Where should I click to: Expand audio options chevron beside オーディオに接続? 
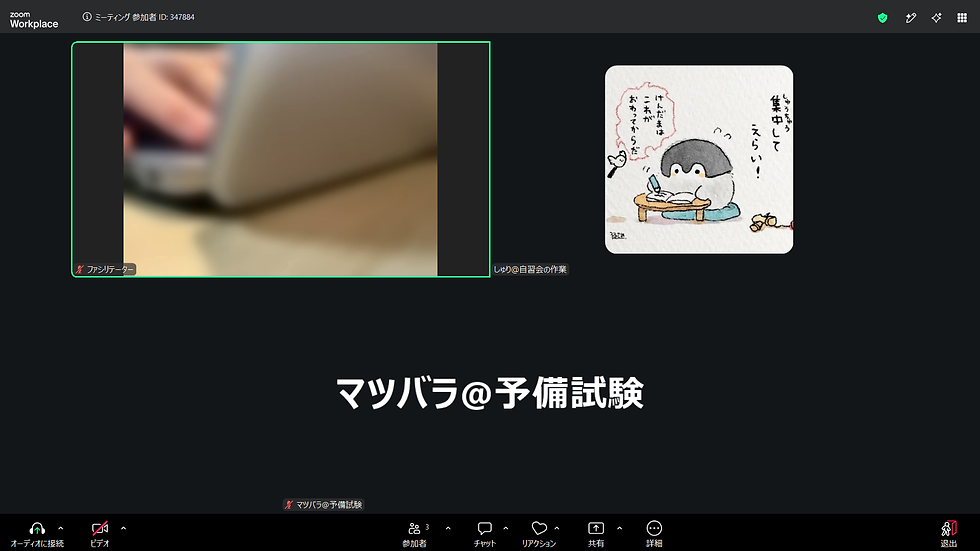point(61,529)
